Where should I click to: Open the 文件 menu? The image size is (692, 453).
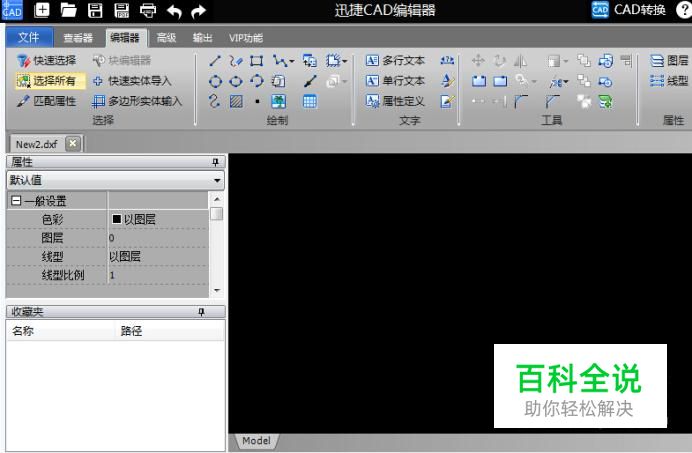tap(29, 38)
